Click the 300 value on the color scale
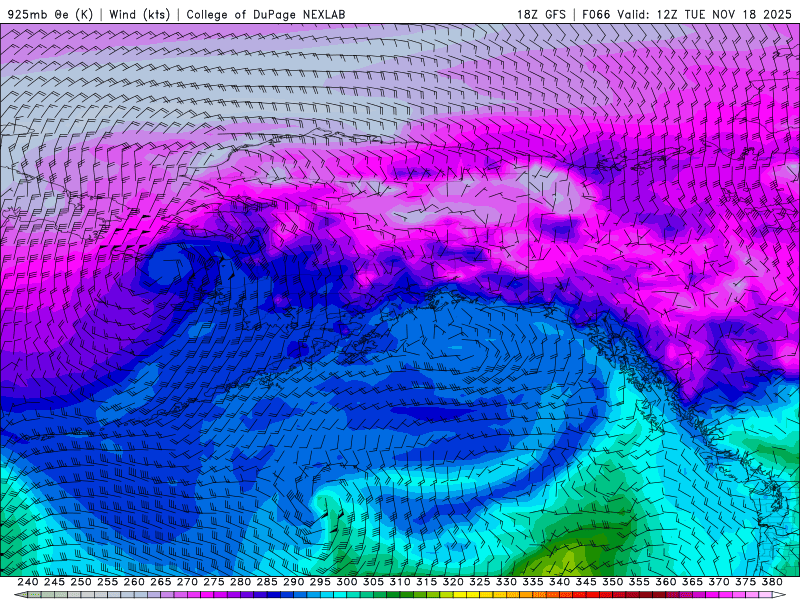 (346, 582)
